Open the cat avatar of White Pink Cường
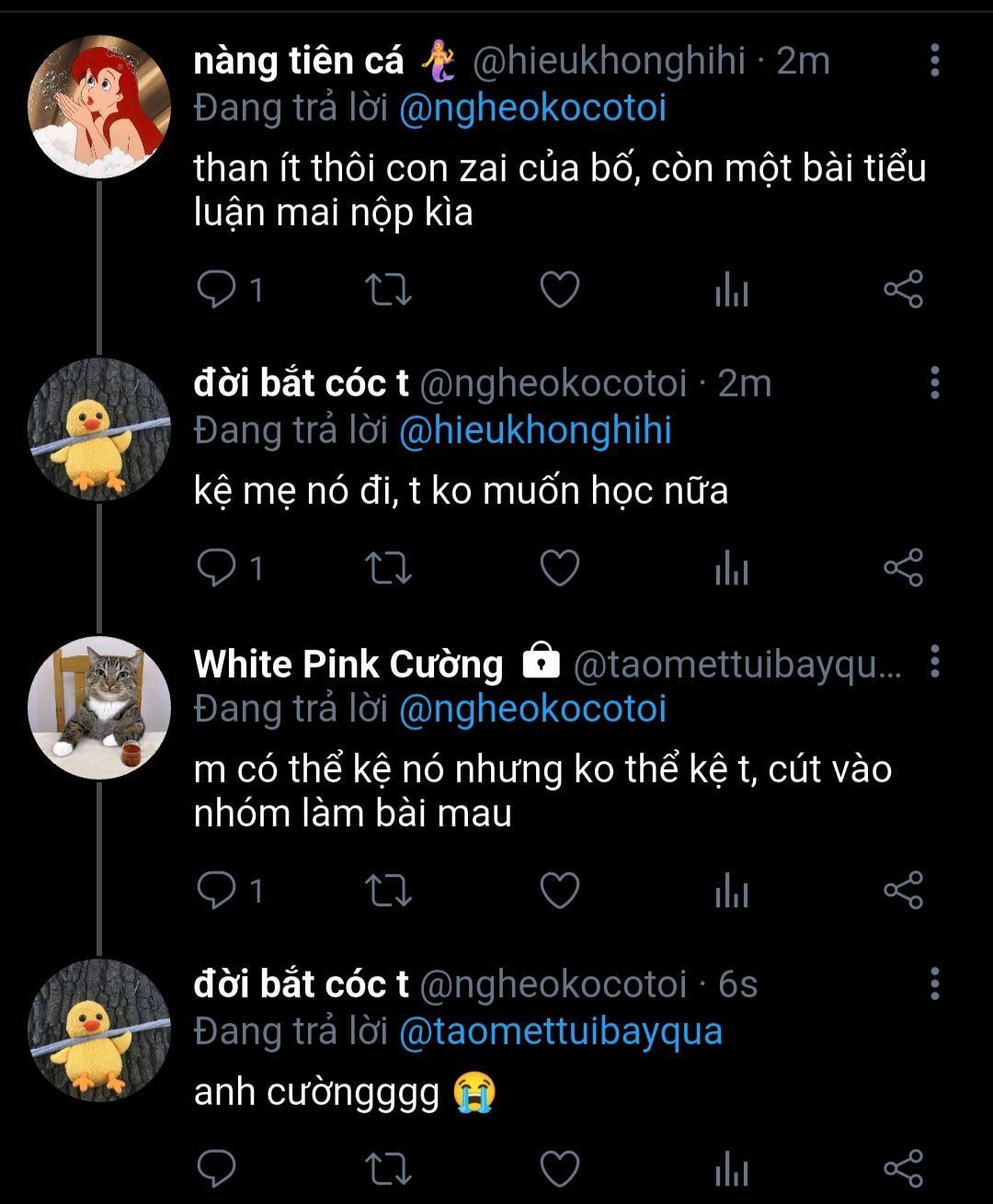 click(99, 708)
